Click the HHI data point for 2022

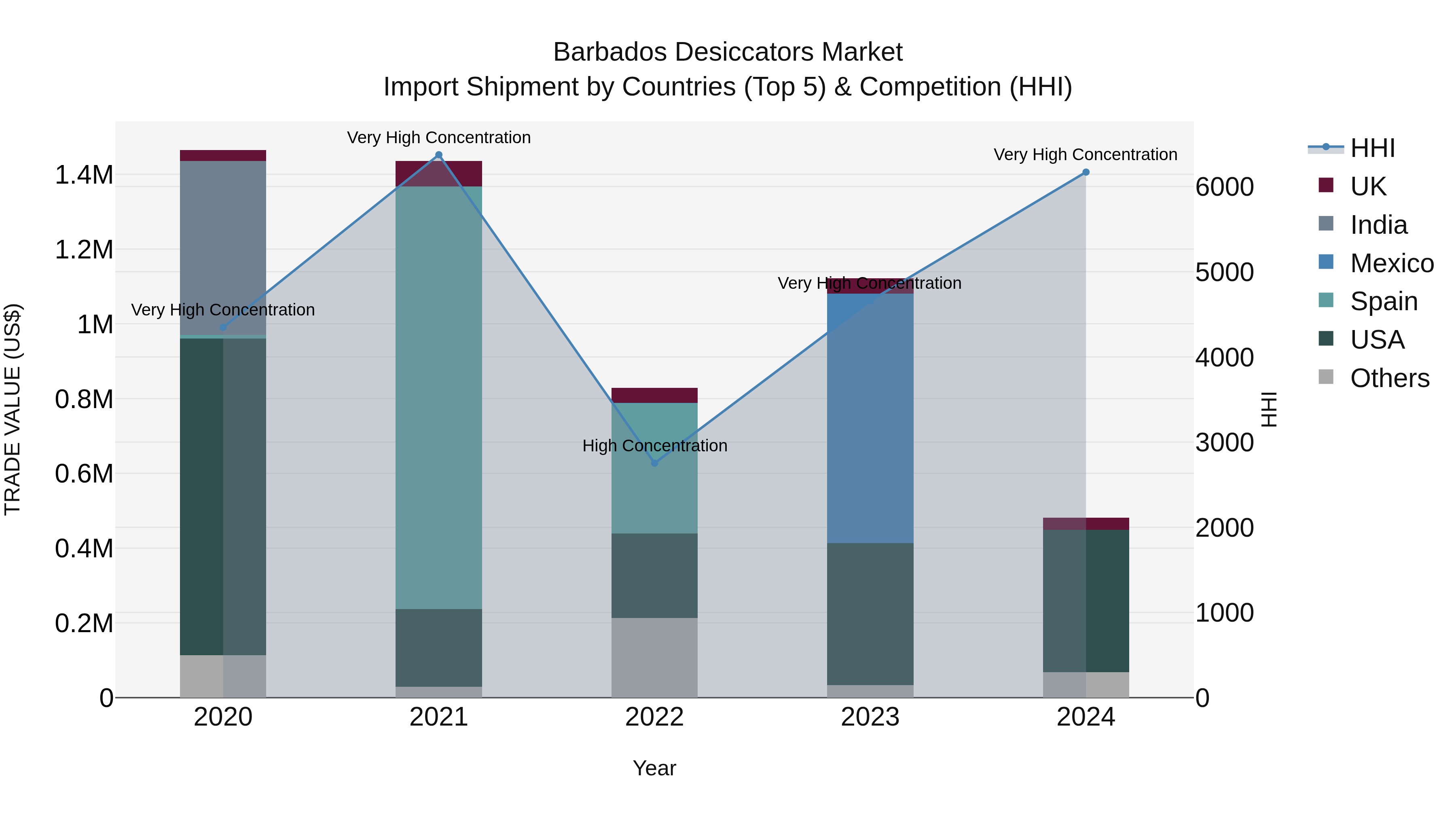click(654, 463)
